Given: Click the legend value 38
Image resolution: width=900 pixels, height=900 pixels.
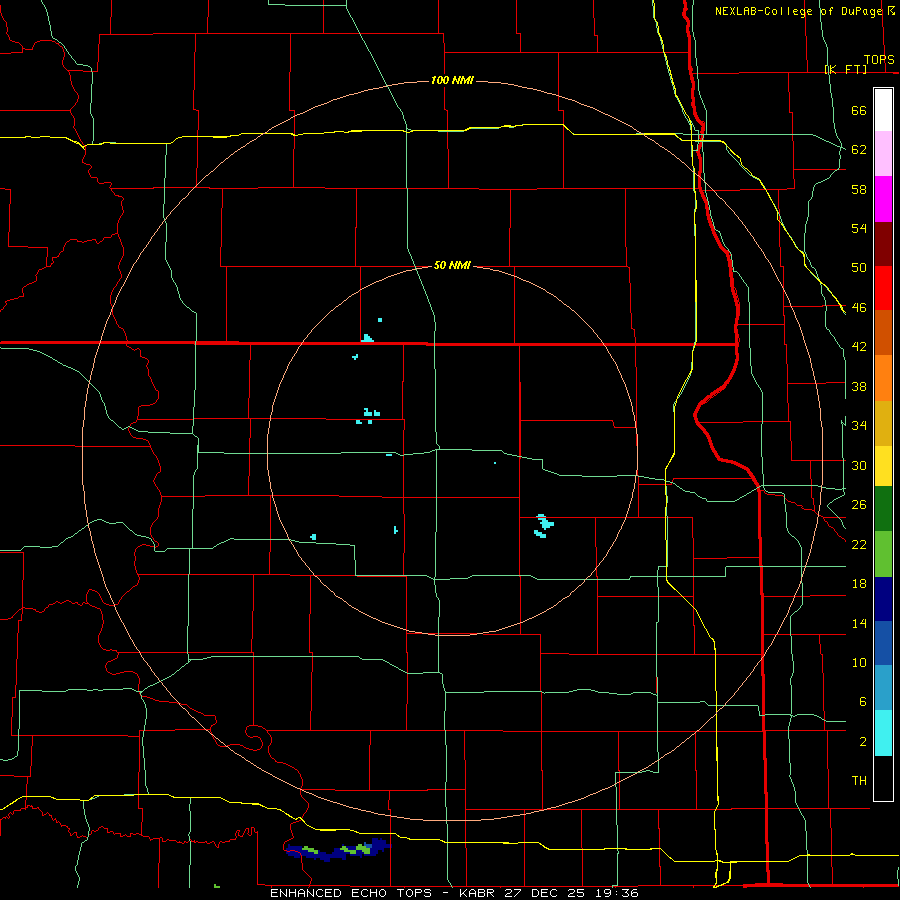Looking at the screenshot, I should pos(859,387).
